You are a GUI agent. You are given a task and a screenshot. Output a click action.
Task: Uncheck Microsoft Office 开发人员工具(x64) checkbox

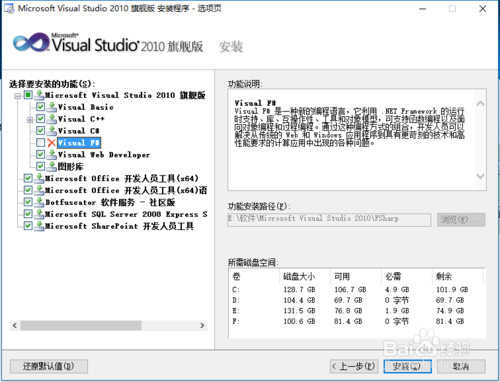(28, 178)
